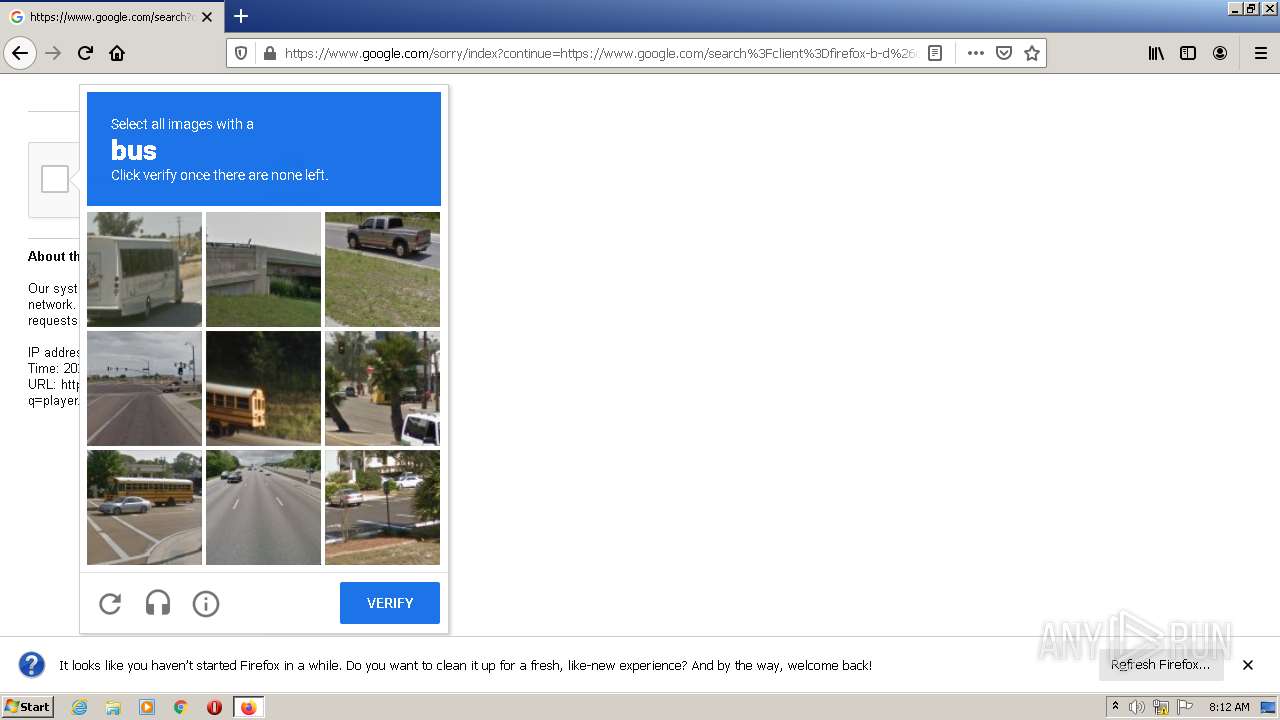Select the parking lot with cars tile
Viewport: 1280px width, 720px height.
(382, 507)
